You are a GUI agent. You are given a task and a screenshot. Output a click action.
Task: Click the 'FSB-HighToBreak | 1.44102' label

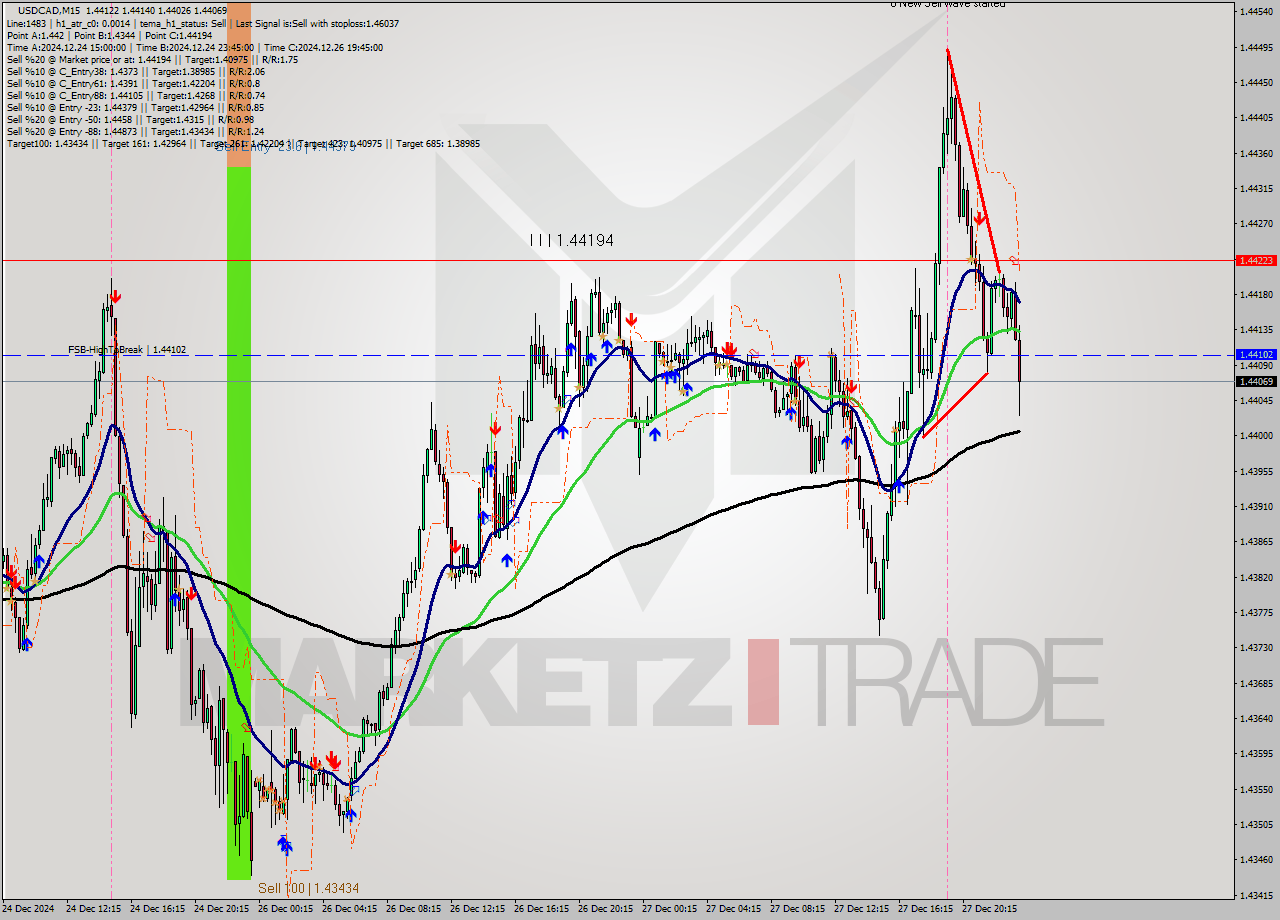pos(127,350)
